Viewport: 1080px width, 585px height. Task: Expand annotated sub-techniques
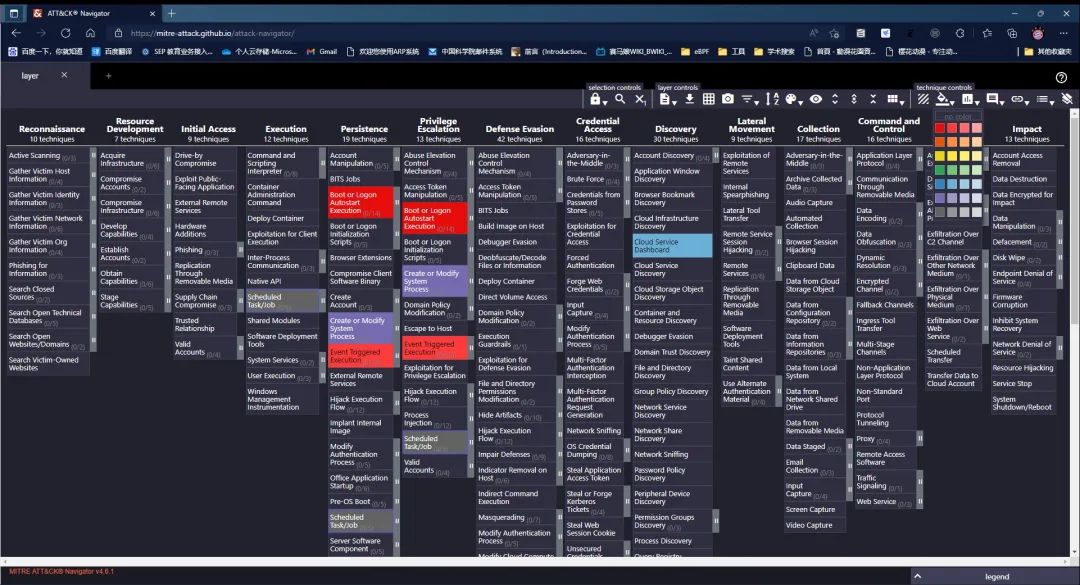854,99
